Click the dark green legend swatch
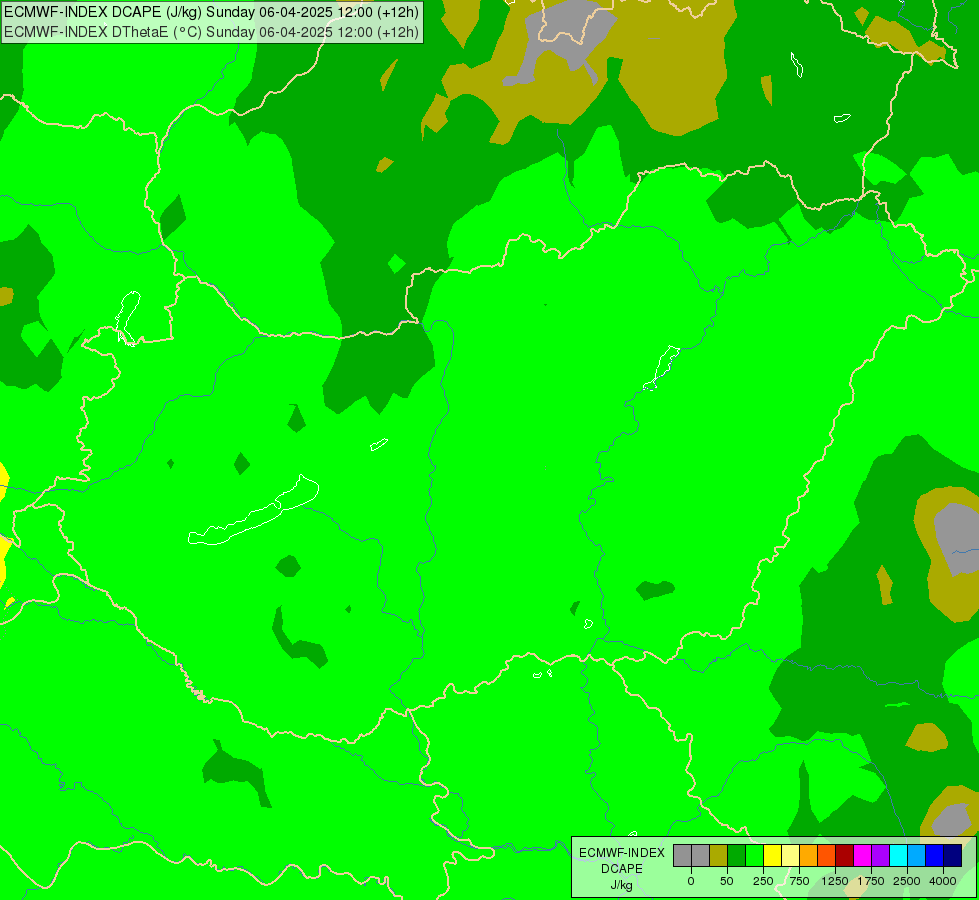The image size is (979, 900). (737, 856)
